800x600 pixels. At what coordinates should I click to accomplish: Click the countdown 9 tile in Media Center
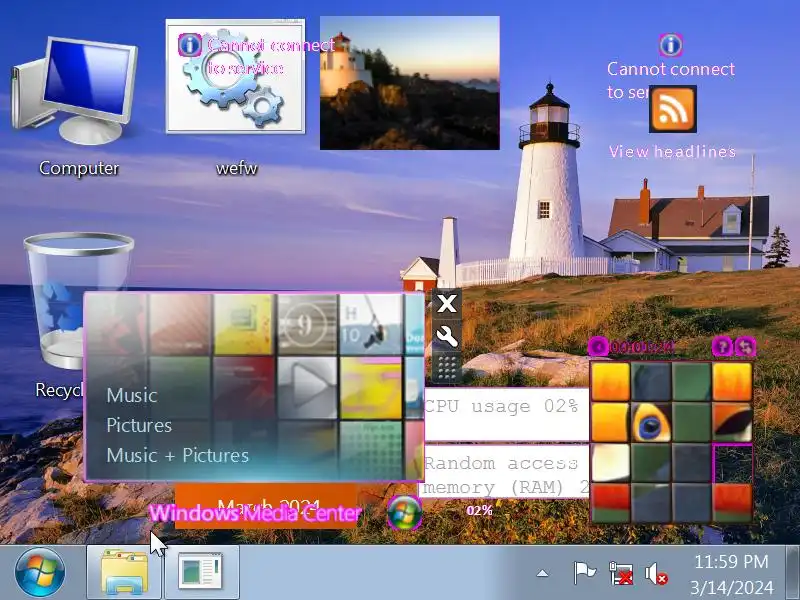click(307, 324)
